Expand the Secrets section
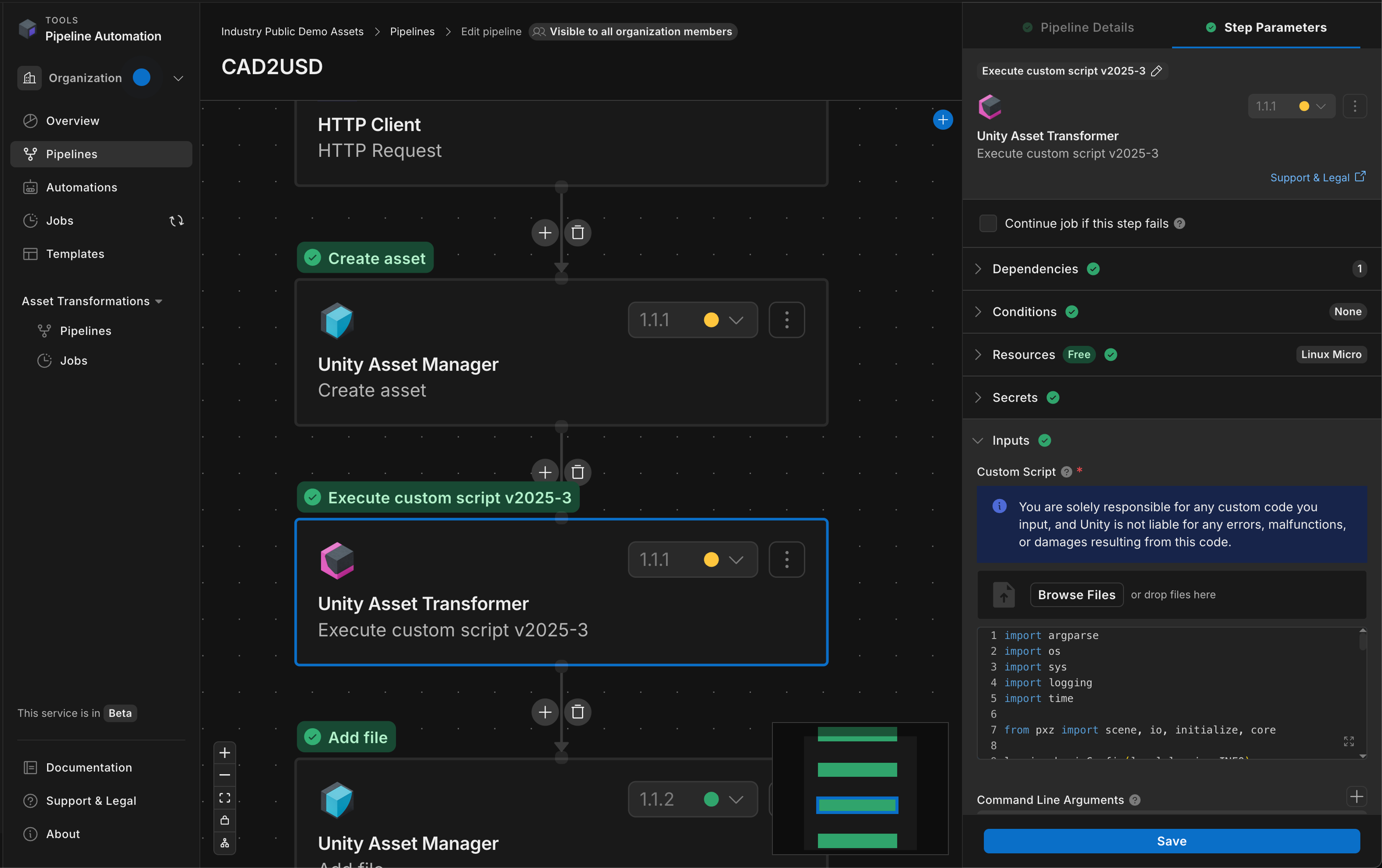 pyautogui.click(x=1171, y=397)
